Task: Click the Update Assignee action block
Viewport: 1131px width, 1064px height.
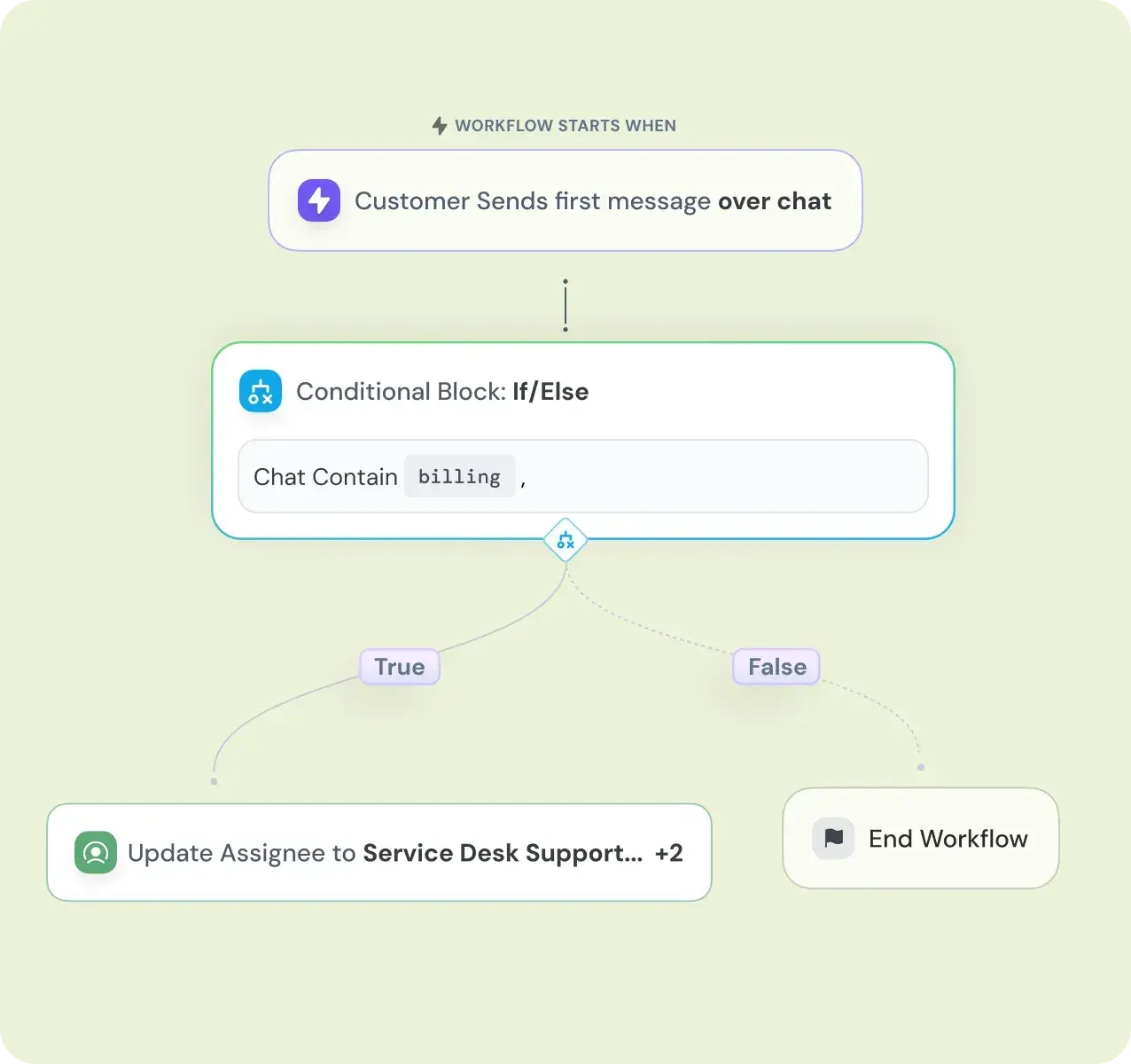Action: pyautogui.click(x=378, y=852)
